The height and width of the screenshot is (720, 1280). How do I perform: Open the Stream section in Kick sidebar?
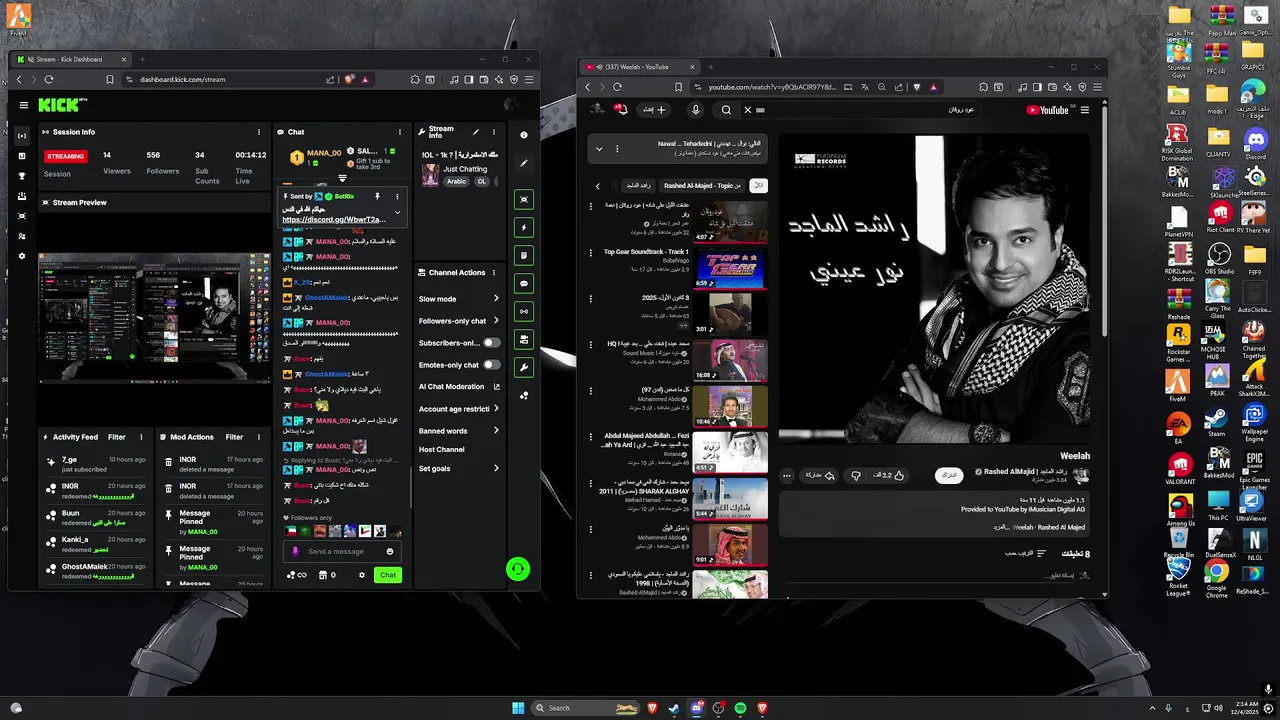(22, 136)
